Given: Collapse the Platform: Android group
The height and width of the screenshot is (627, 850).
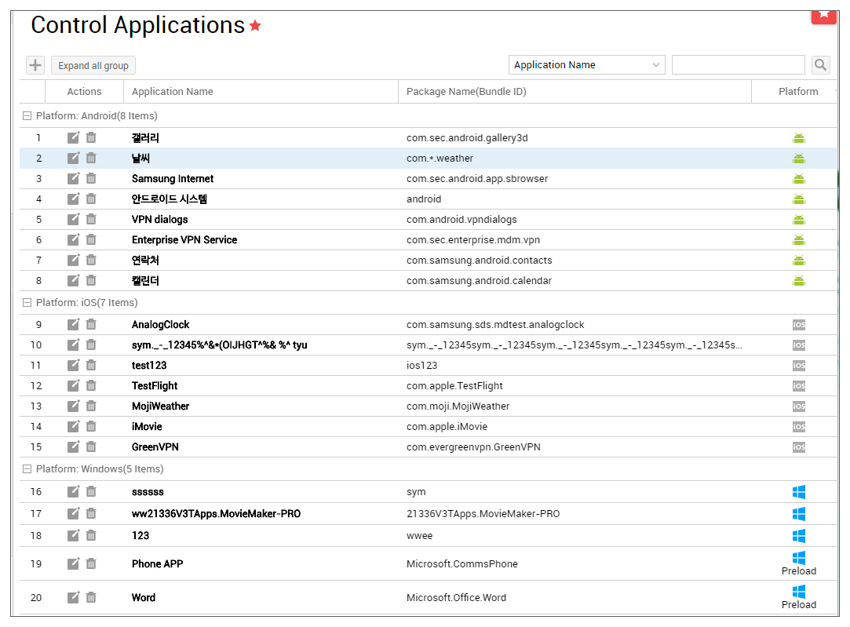Looking at the screenshot, I should pyautogui.click(x=27, y=116).
